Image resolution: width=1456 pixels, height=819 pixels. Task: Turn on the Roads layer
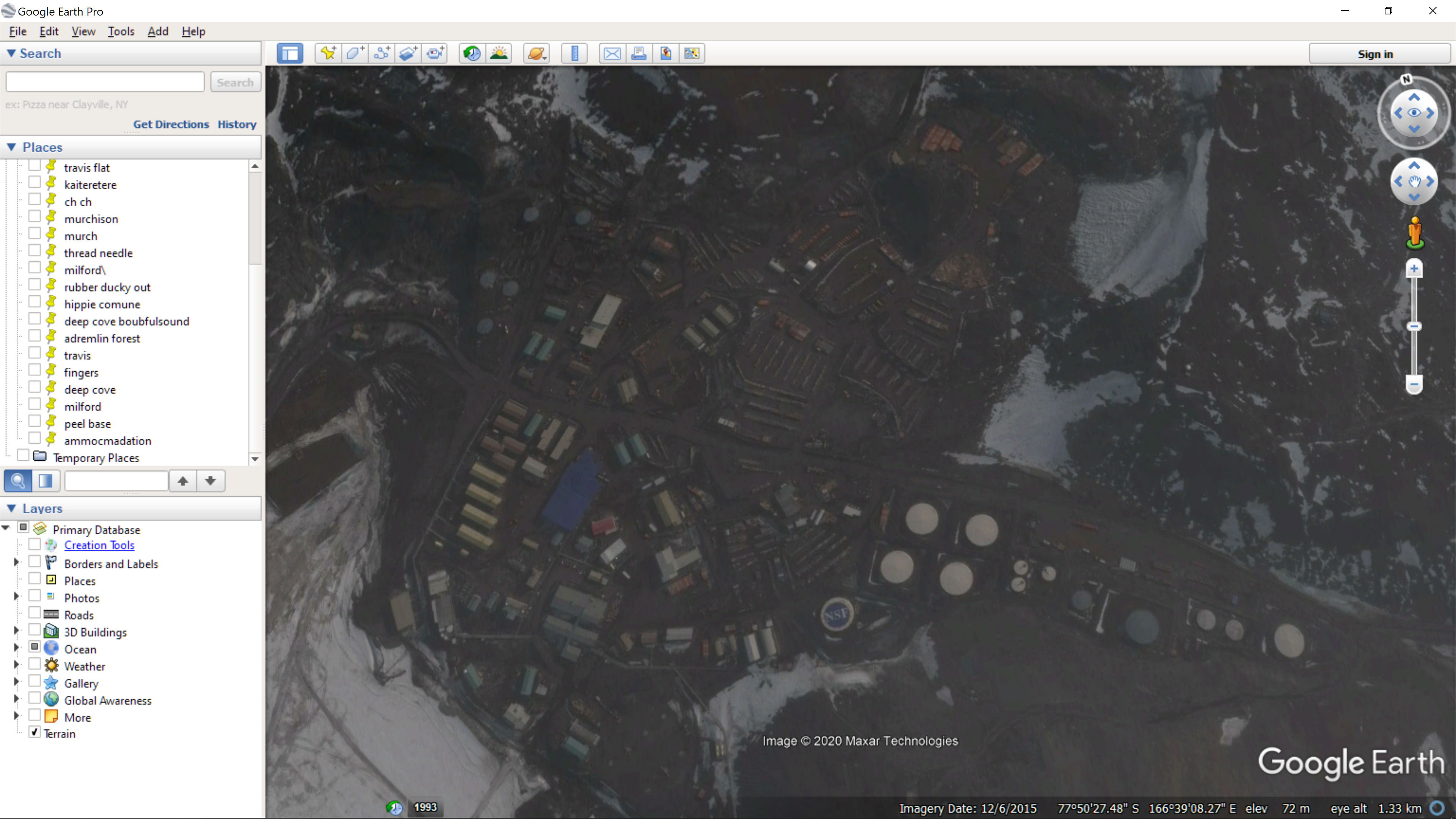[x=35, y=613]
